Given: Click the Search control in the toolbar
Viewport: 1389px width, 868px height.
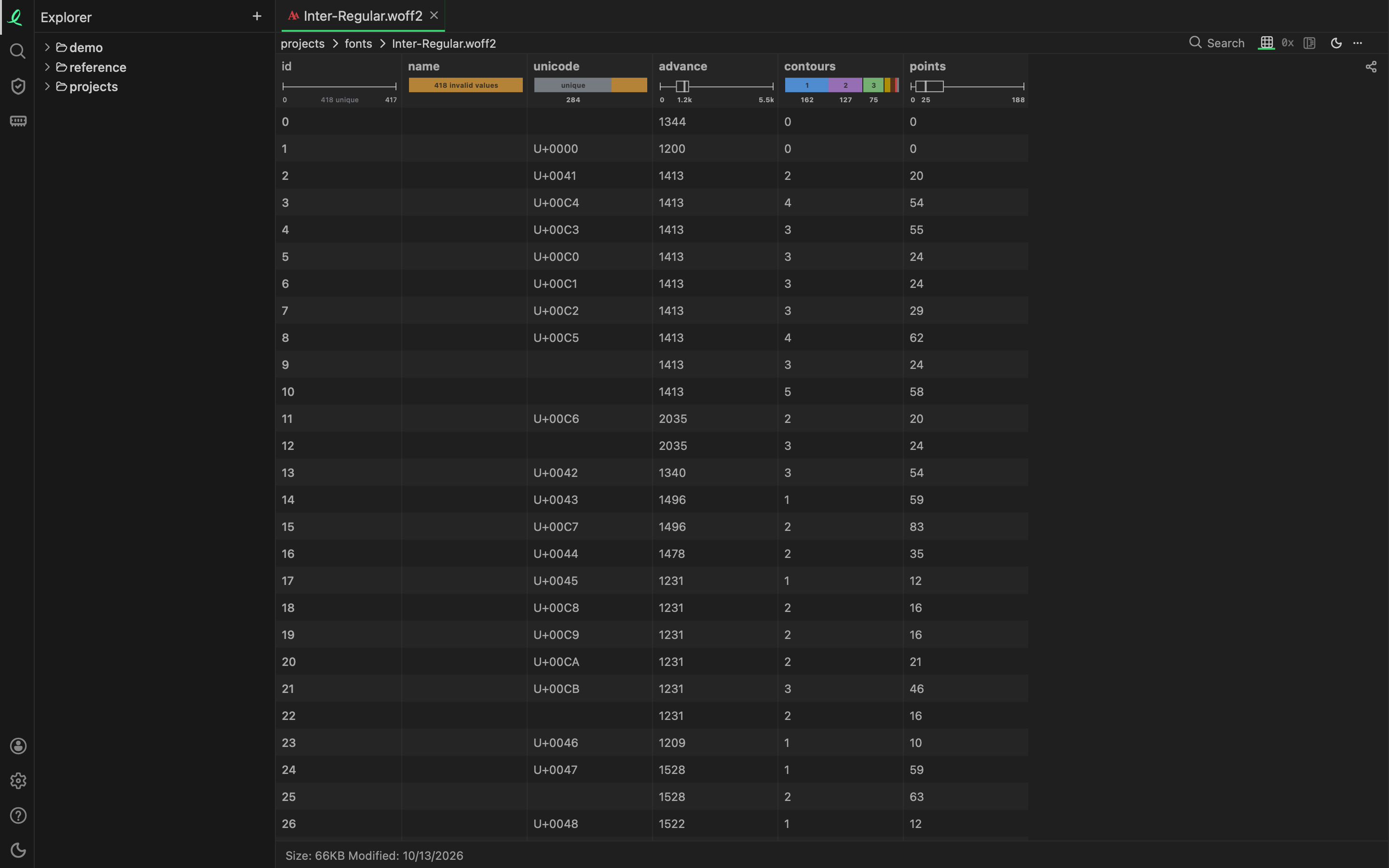Looking at the screenshot, I should pyautogui.click(x=1217, y=43).
